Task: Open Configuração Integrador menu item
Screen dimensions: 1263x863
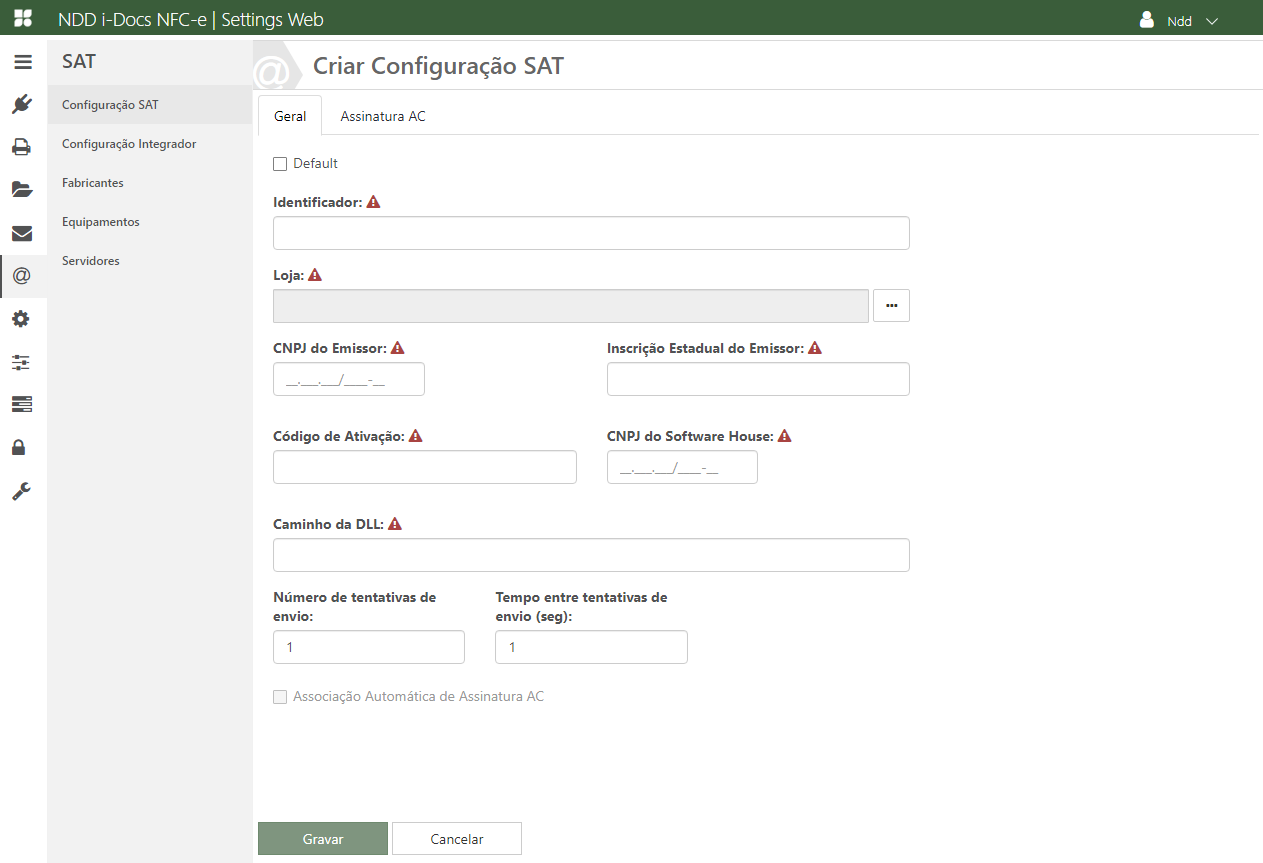Action: click(x=129, y=144)
